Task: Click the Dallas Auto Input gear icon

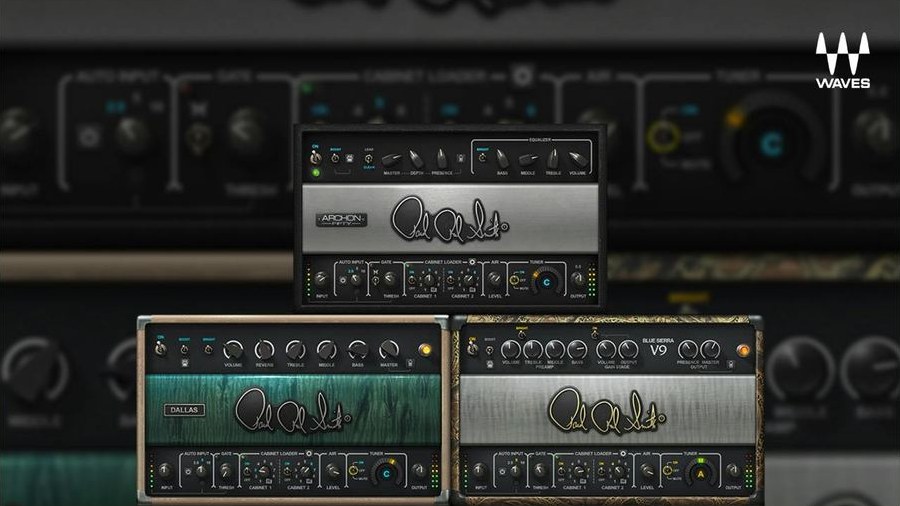Action: tap(188, 472)
